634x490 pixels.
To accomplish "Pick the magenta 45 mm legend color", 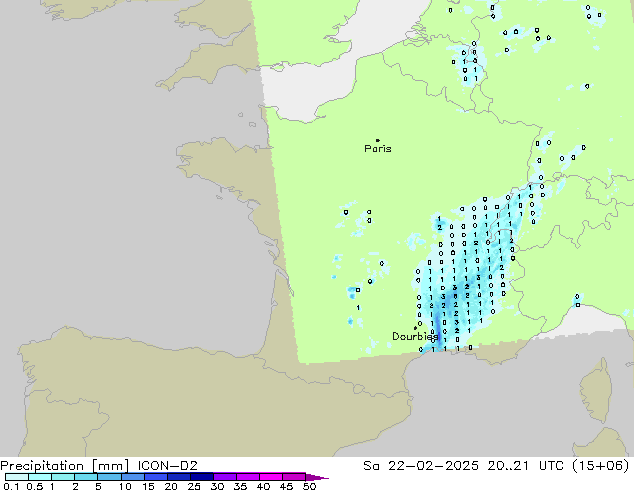I will pos(294,477).
